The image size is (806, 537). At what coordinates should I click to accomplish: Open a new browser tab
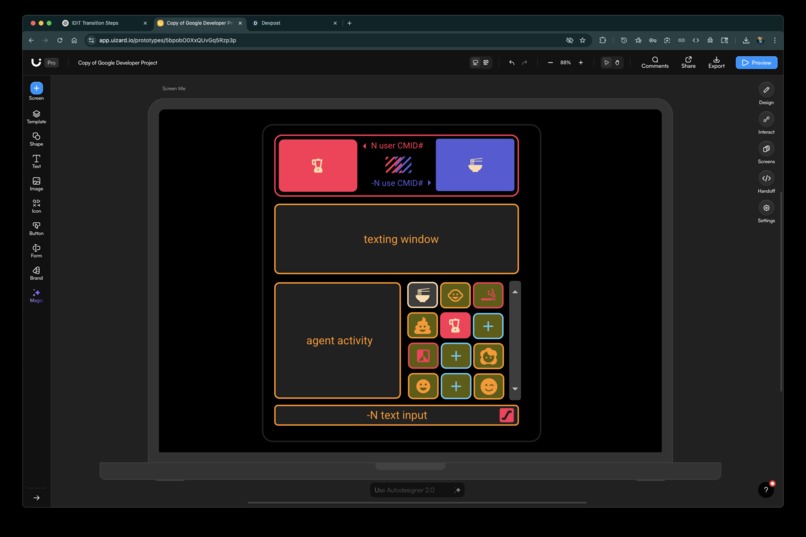point(350,23)
